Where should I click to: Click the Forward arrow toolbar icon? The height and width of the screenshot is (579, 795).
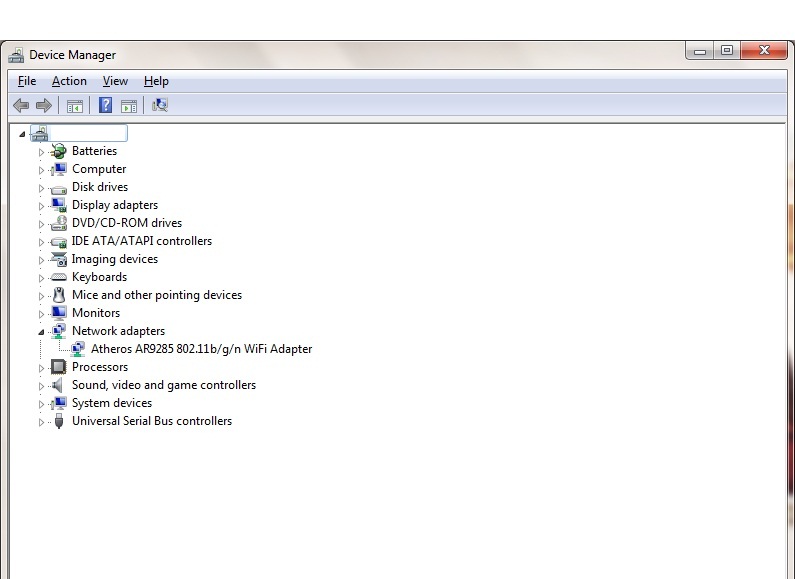44,105
